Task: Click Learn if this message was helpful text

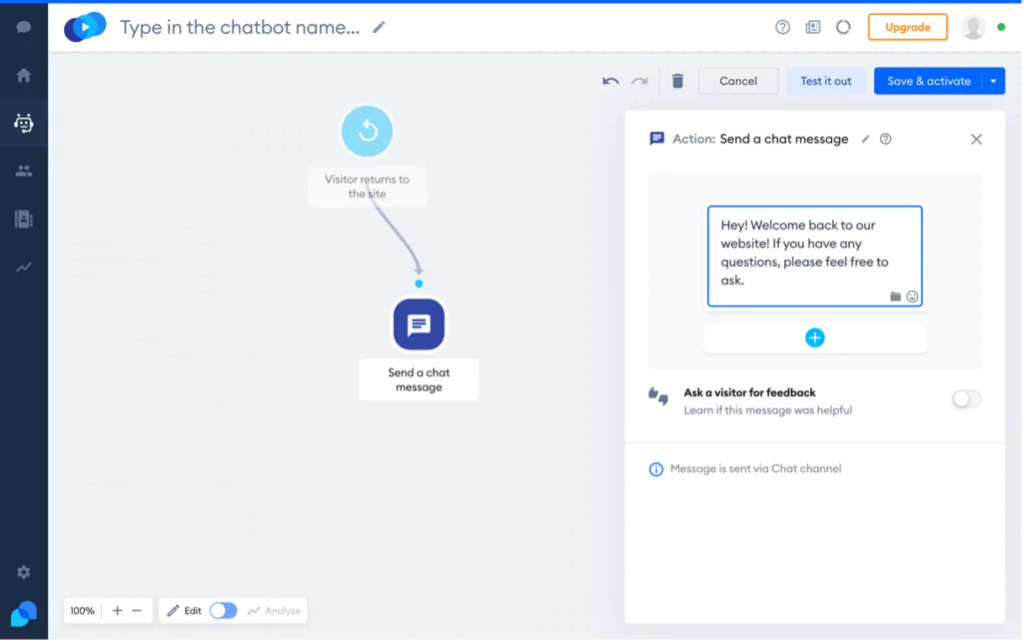Action: point(767,410)
